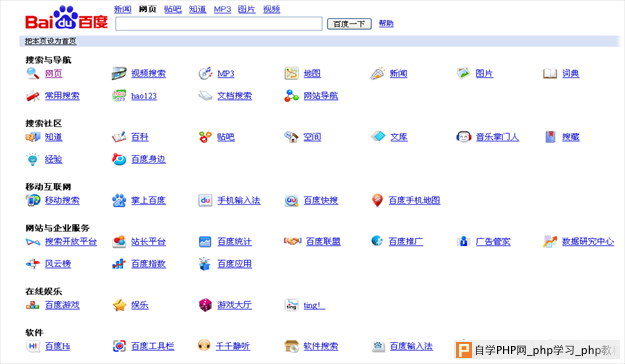Click the 网站导航 colored balls icon
Viewport: 625px width, 364px height.
pyautogui.click(x=291, y=96)
